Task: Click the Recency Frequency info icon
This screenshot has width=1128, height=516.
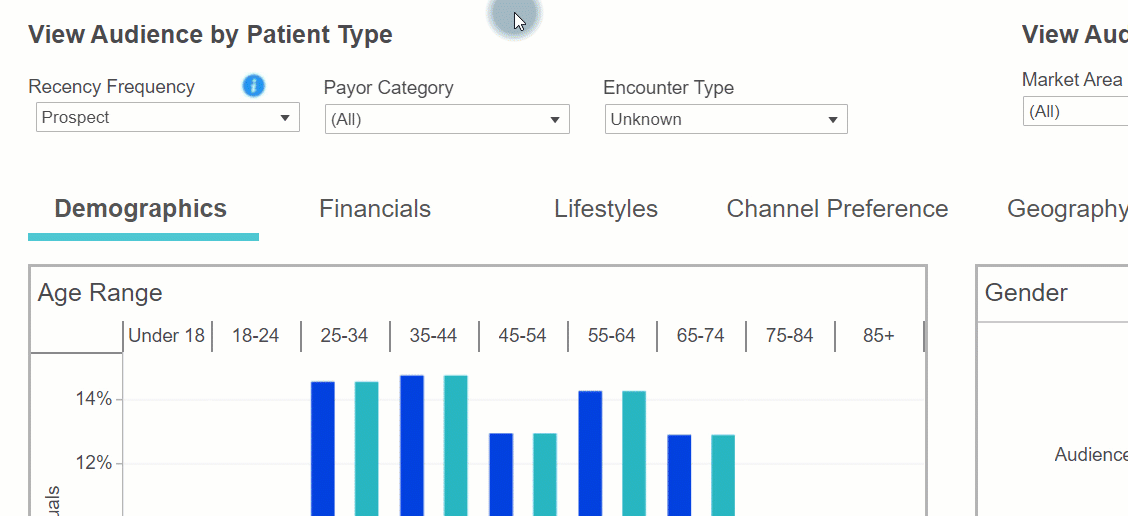Action: point(254,86)
